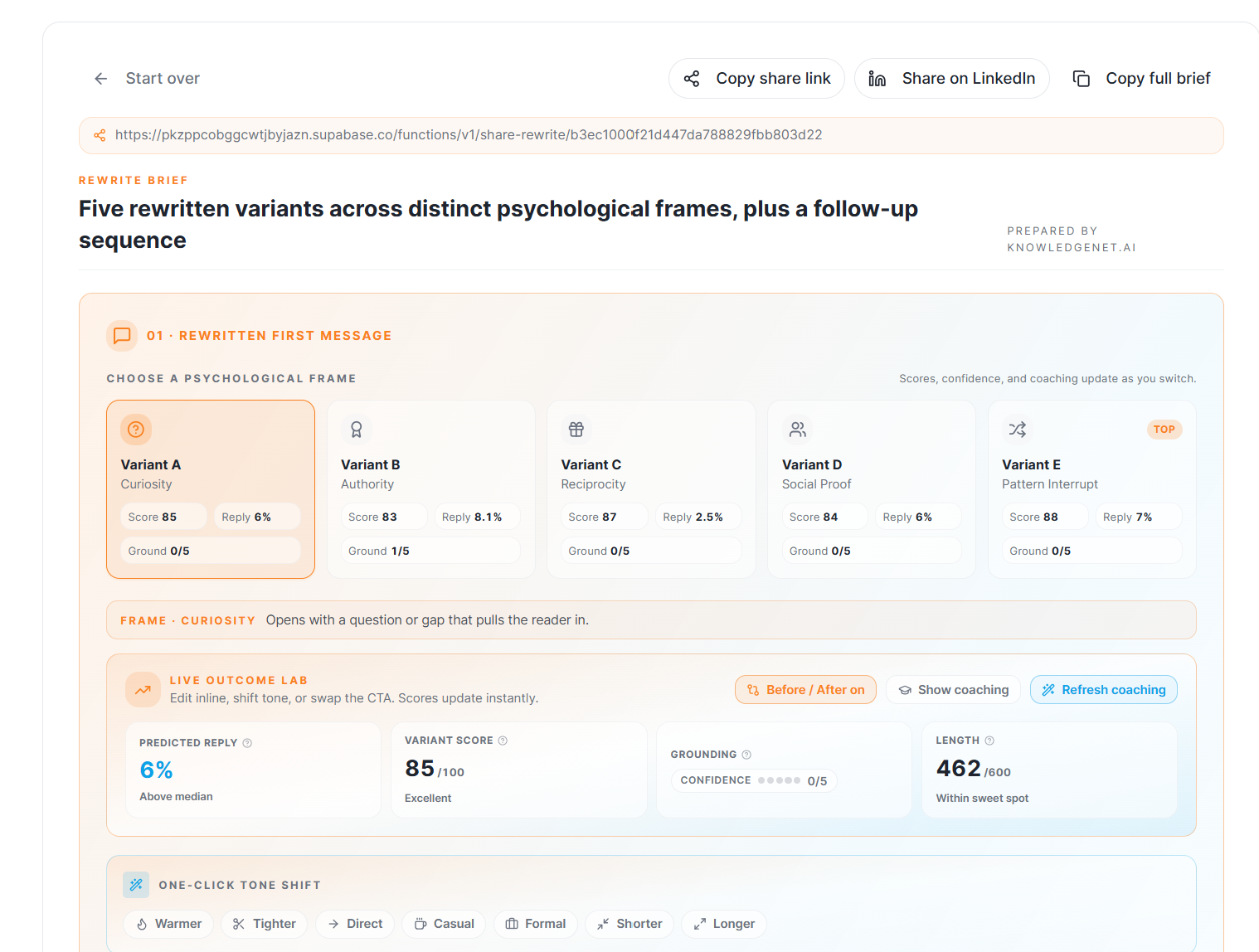
Task: Click the Confidence dots indicator showing 0/5
Action: (754, 780)
